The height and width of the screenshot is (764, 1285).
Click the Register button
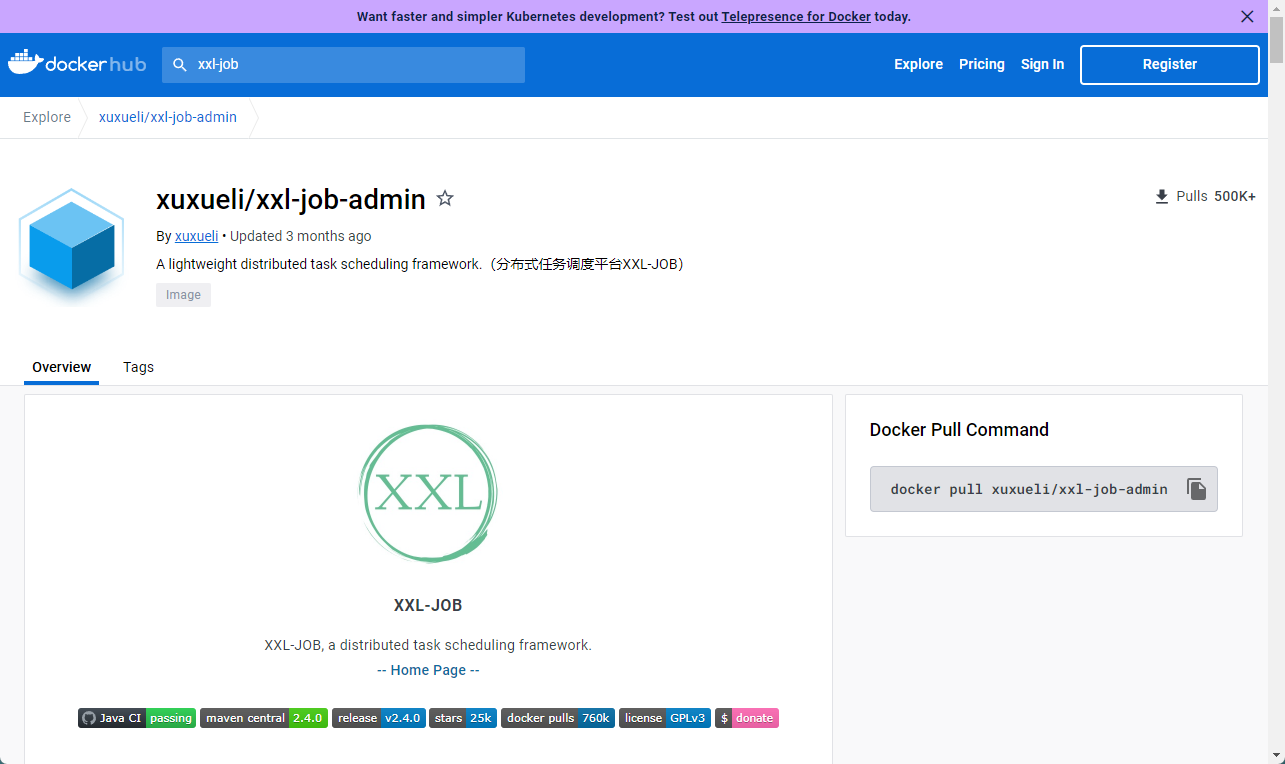click(1169, 64)
